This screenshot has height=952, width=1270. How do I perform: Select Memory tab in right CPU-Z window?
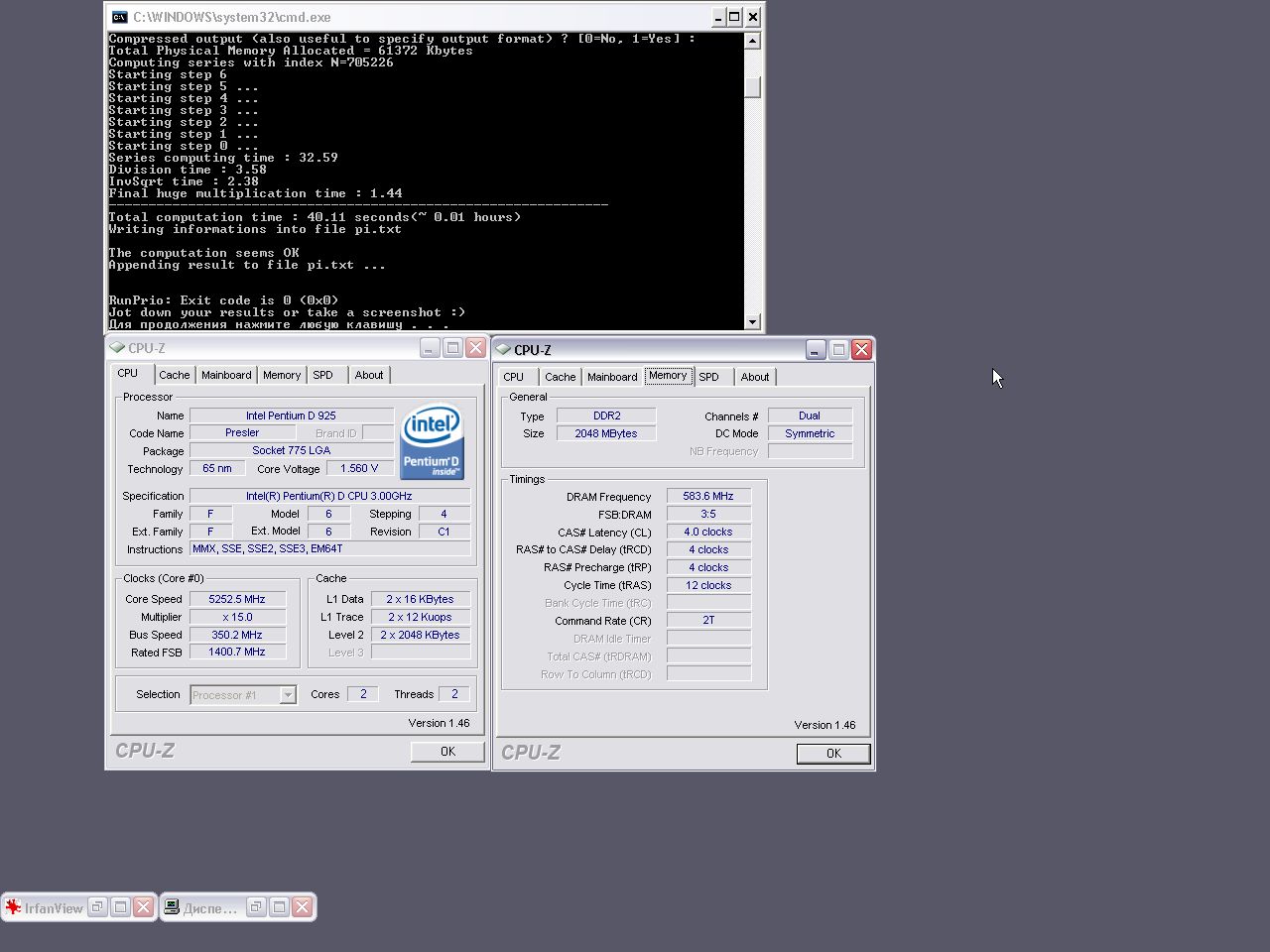pos(668,376)
